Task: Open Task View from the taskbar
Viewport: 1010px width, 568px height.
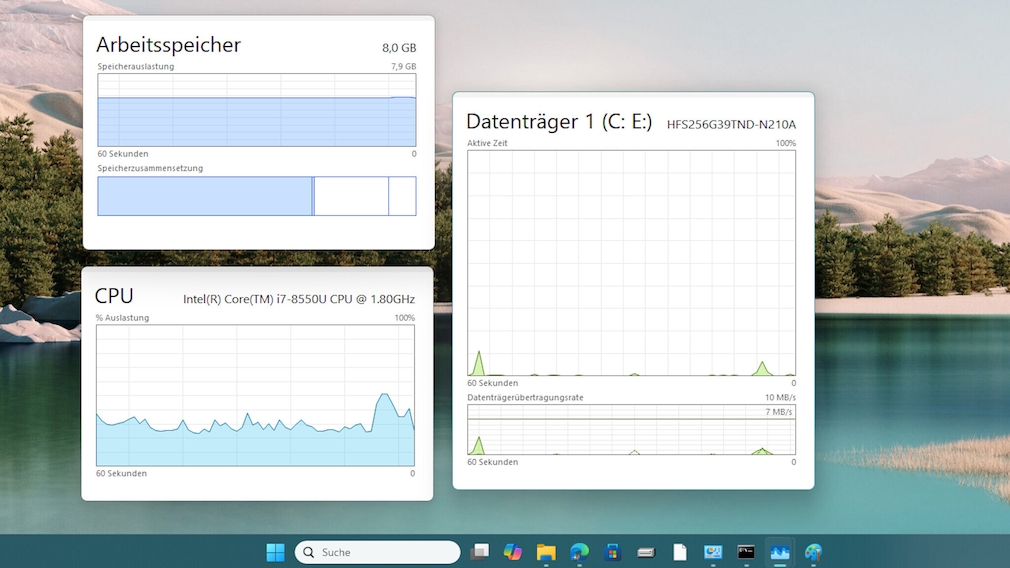Action: click(x=480, y=552)
